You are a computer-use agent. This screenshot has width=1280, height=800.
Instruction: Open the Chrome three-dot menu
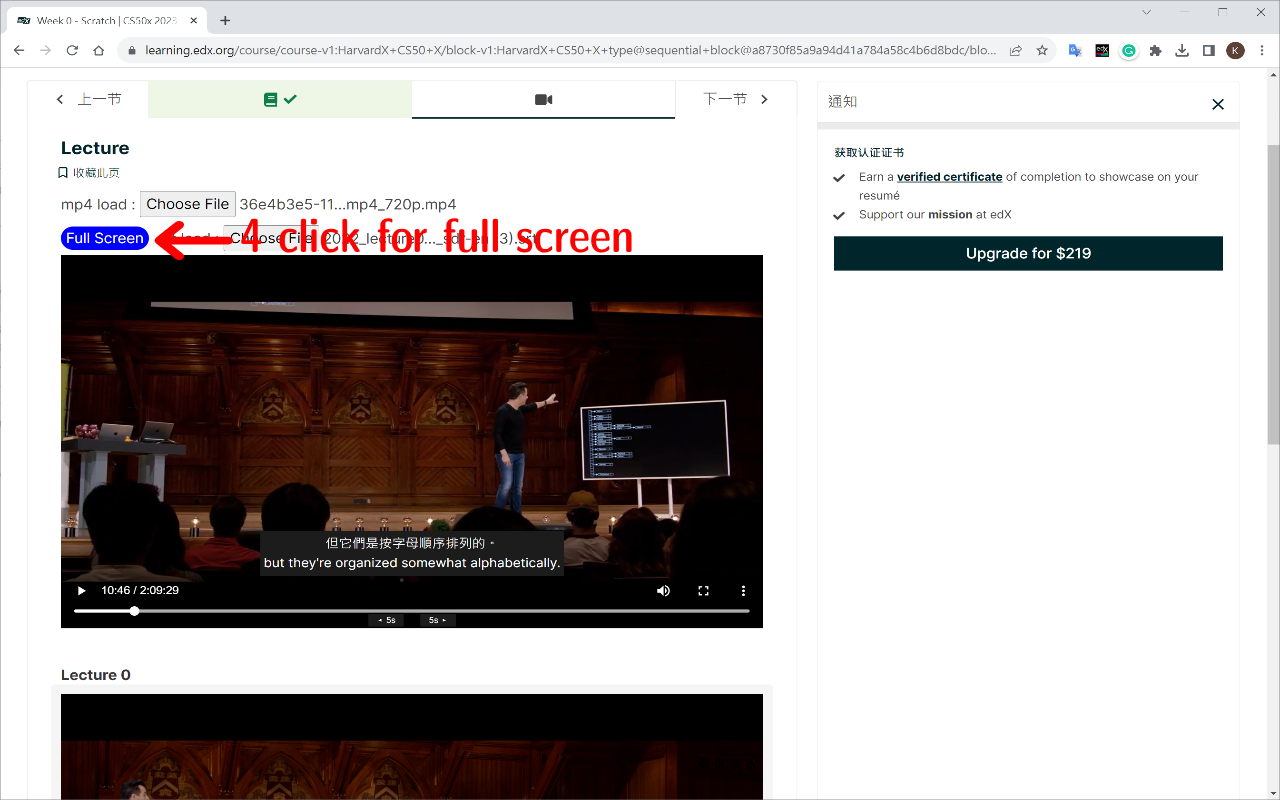click(x=1262, y=50)
